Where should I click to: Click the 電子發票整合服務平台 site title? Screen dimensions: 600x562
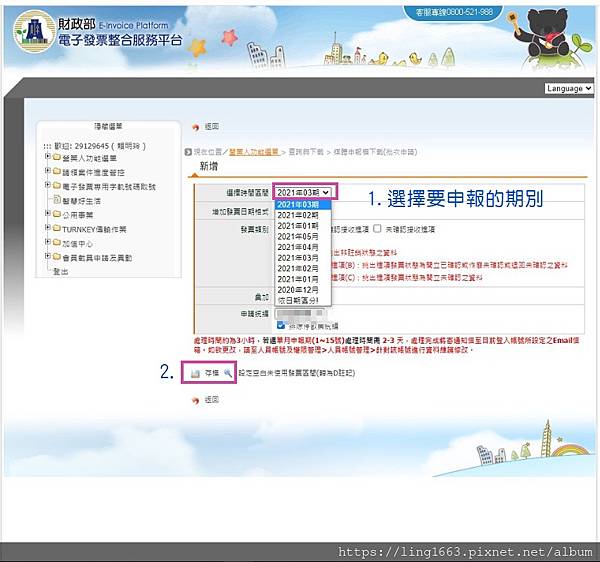pyautogui.click(x=120, y=41)
